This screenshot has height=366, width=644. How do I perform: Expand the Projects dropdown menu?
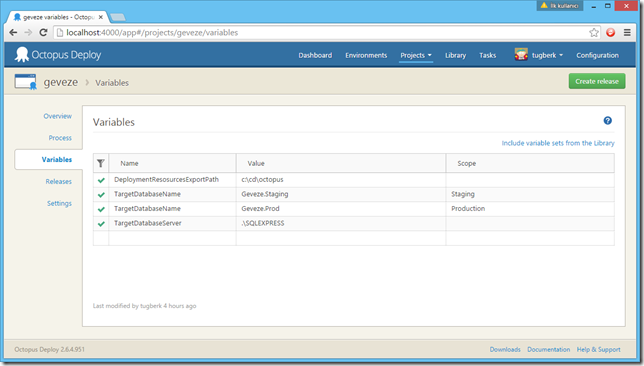(416, 55)
